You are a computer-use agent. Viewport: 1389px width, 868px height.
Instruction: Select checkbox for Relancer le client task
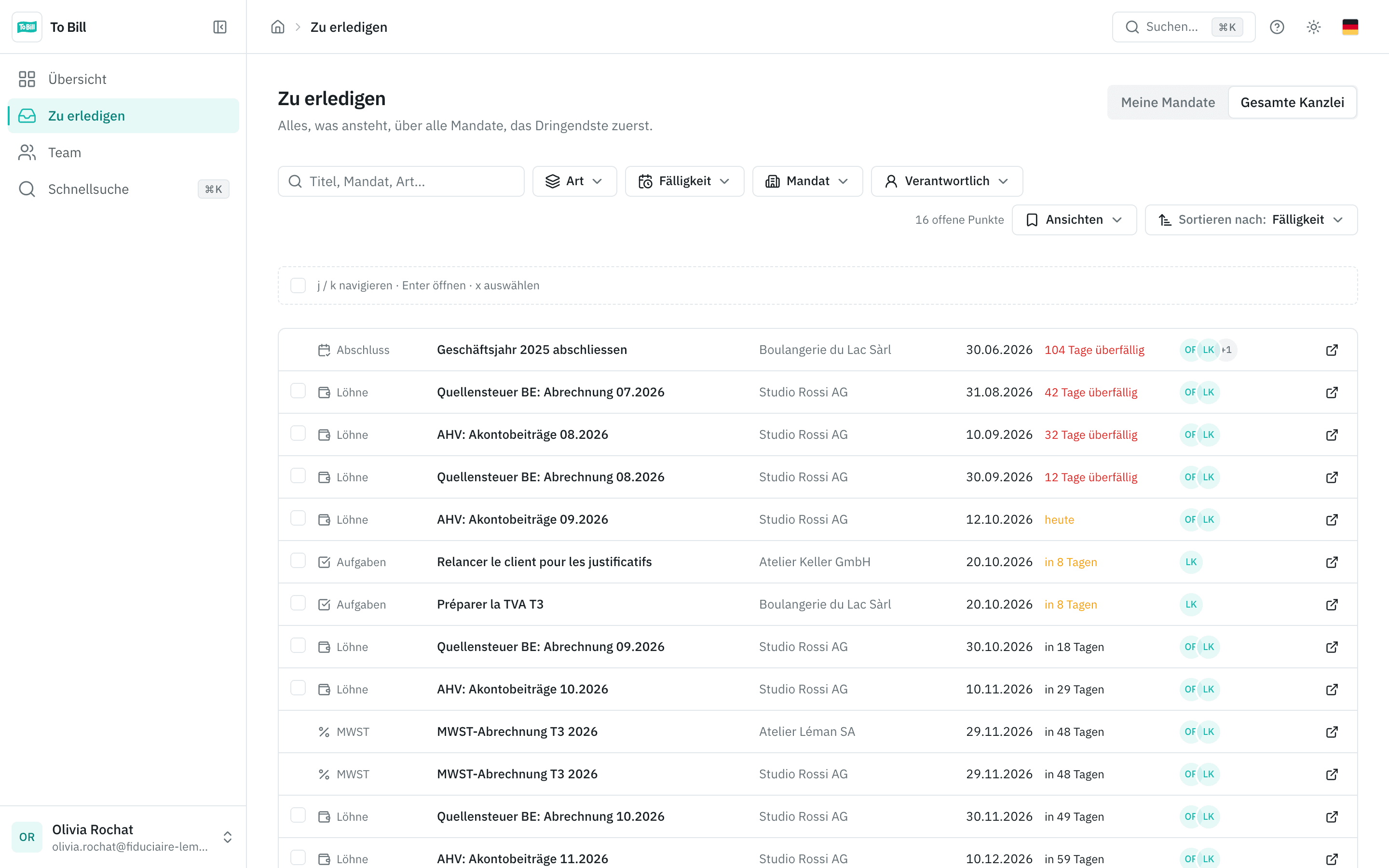coord(298,561)
